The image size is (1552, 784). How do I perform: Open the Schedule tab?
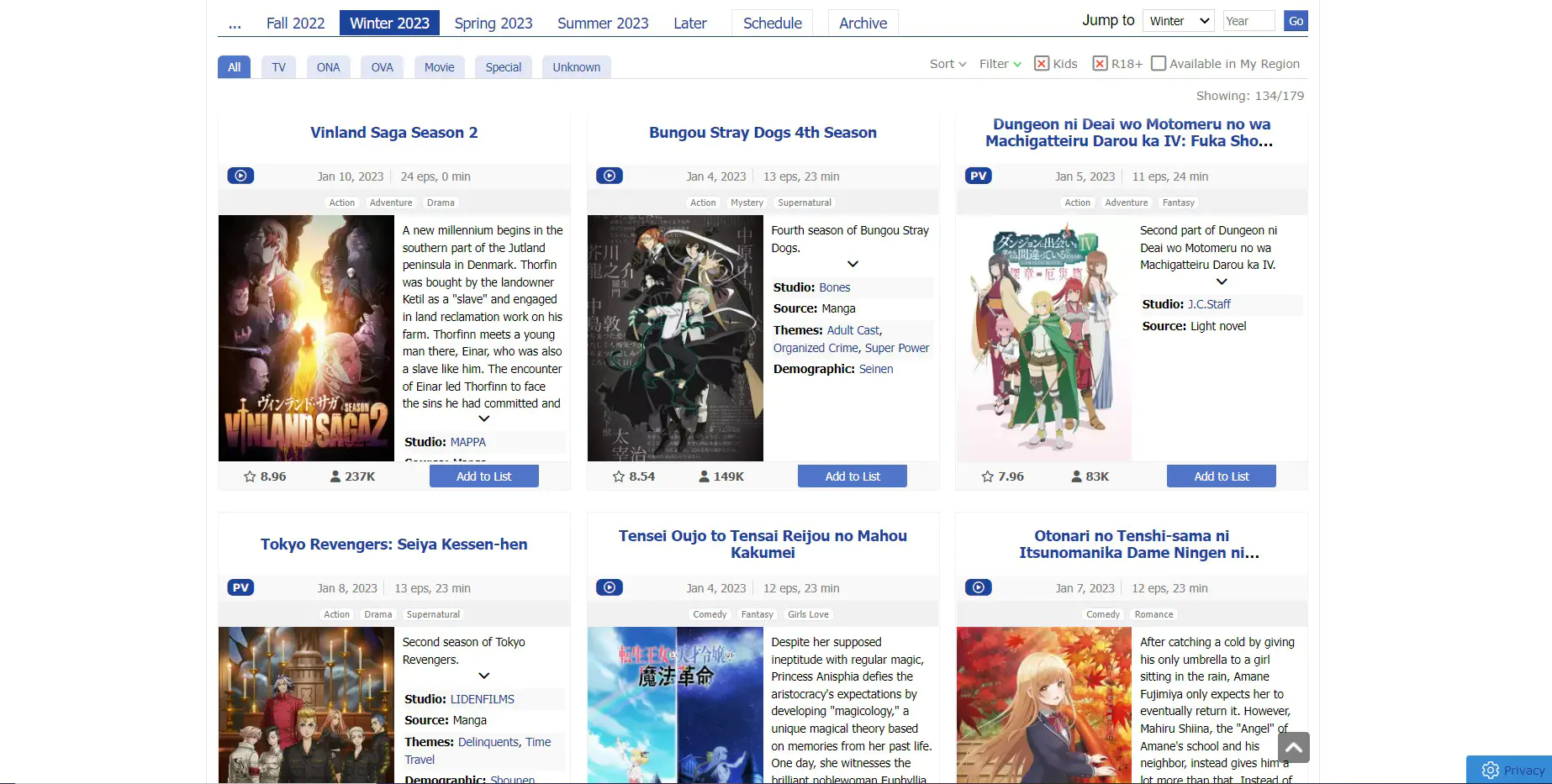tap(772, 24)
